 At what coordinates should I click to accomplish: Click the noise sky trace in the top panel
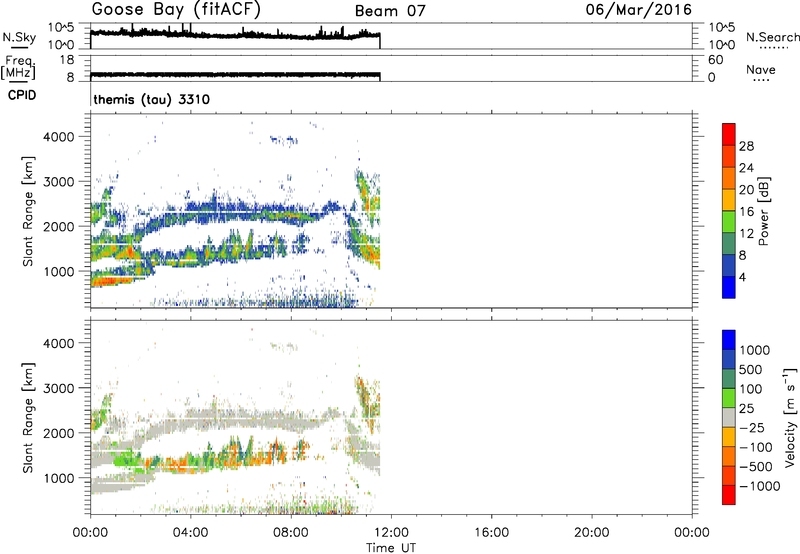click(x=235, y=35)
